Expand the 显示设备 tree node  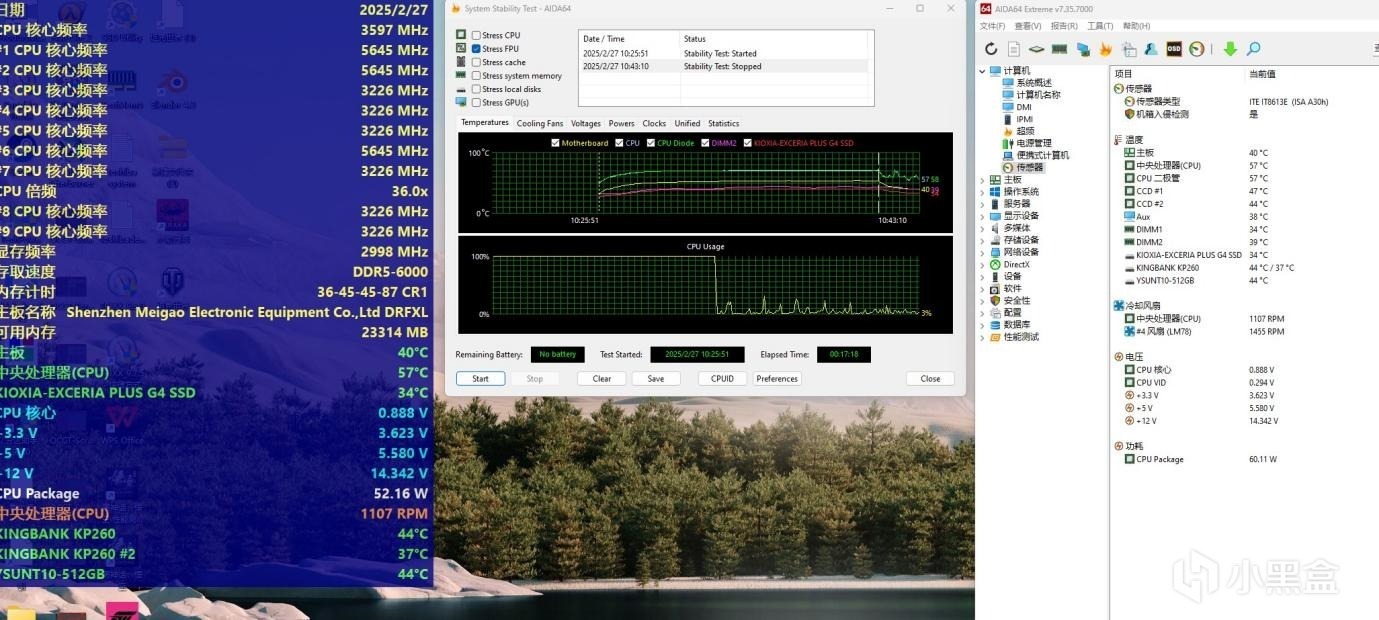click(x=982, y=216)
